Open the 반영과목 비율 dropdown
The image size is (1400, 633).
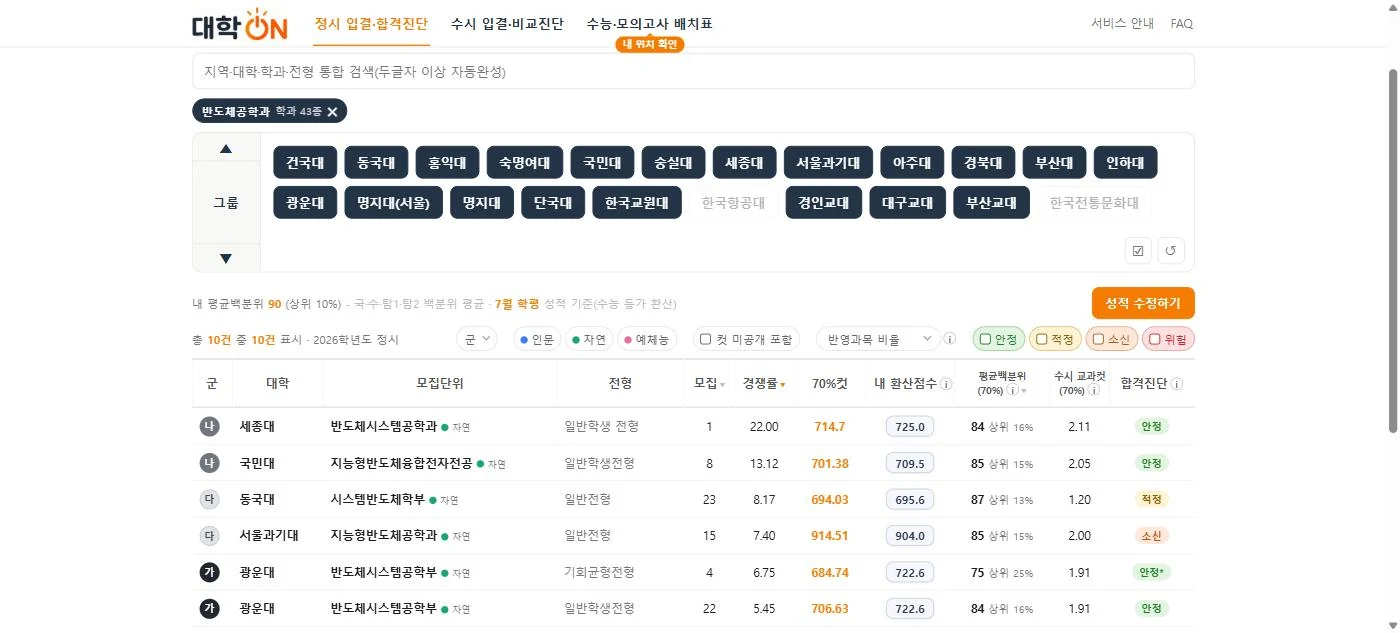(x=878, y=339)
